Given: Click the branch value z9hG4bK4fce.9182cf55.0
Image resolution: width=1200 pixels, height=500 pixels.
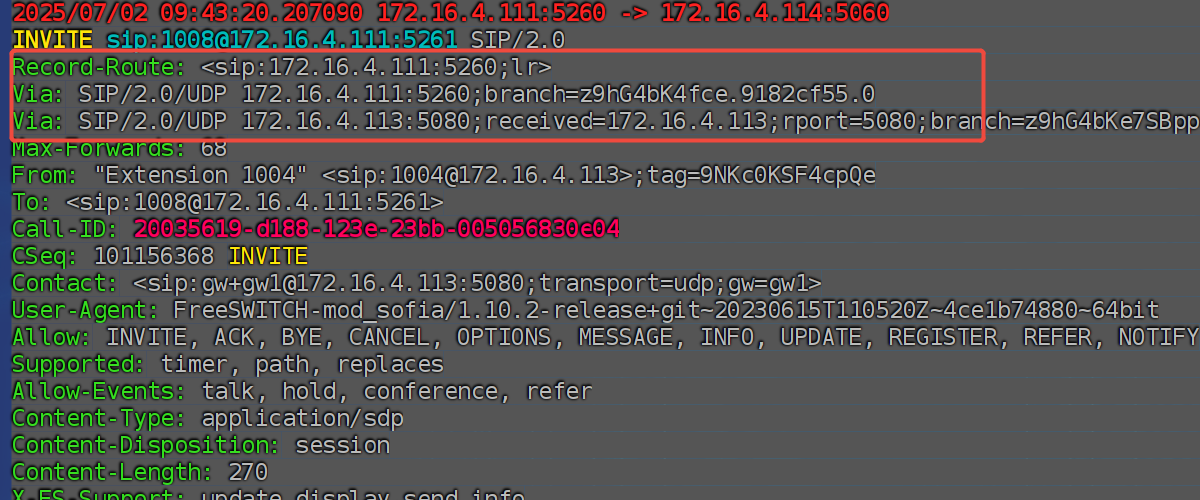Looking at the screenshot, I should click(x=727, y=95).
